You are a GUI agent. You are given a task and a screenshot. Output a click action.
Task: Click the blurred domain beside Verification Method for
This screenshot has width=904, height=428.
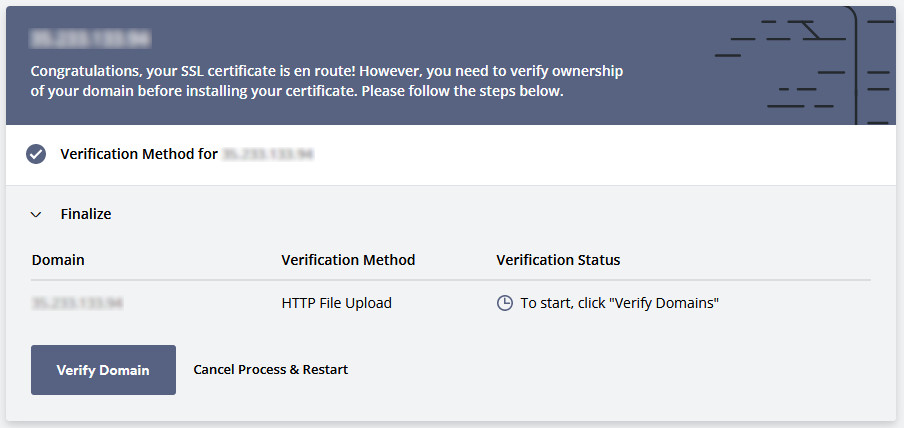coord(268,154)
